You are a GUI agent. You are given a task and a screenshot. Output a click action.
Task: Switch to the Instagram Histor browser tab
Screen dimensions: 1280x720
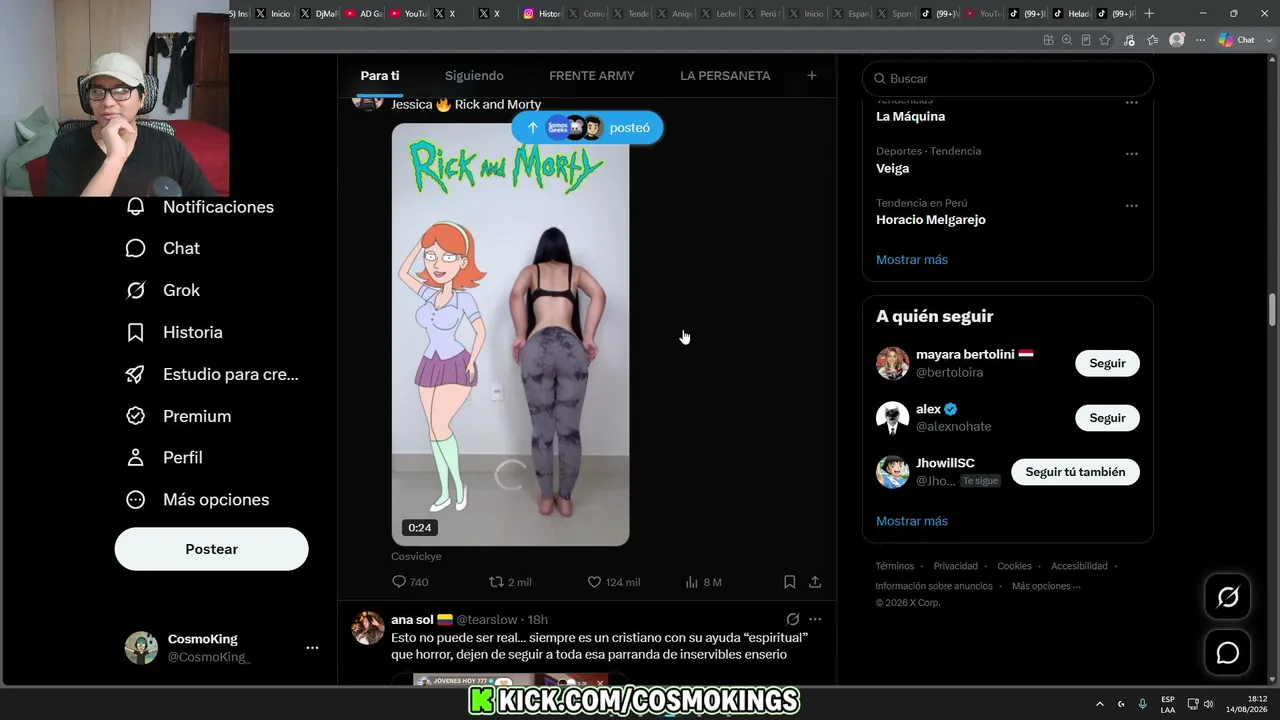[x=543, y=14]
